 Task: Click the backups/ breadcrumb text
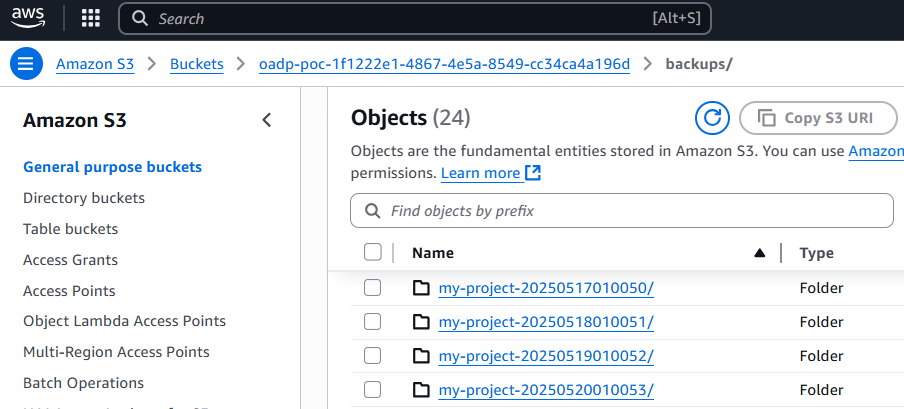pyautogui.click(x=699, y=64)
